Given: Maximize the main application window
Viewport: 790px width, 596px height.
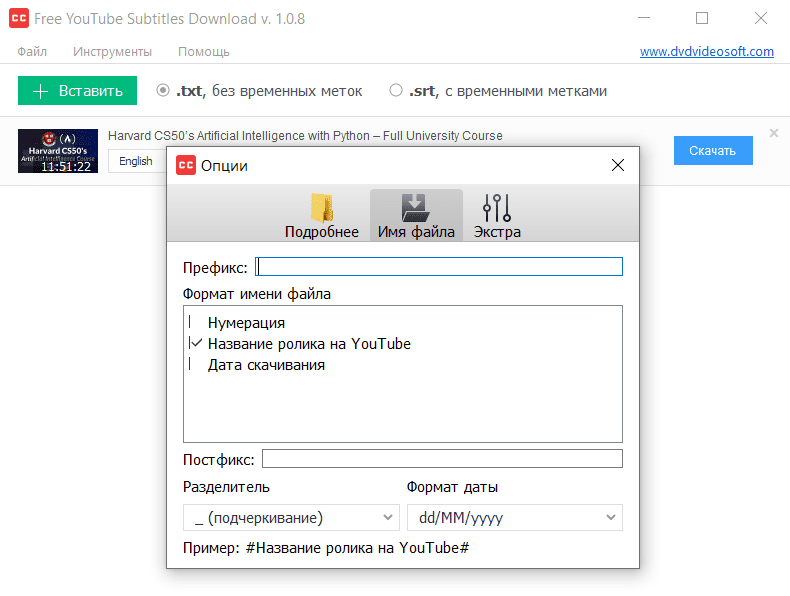Looking at the screenshot, I should pyautogui.click(x=702, y=18).
